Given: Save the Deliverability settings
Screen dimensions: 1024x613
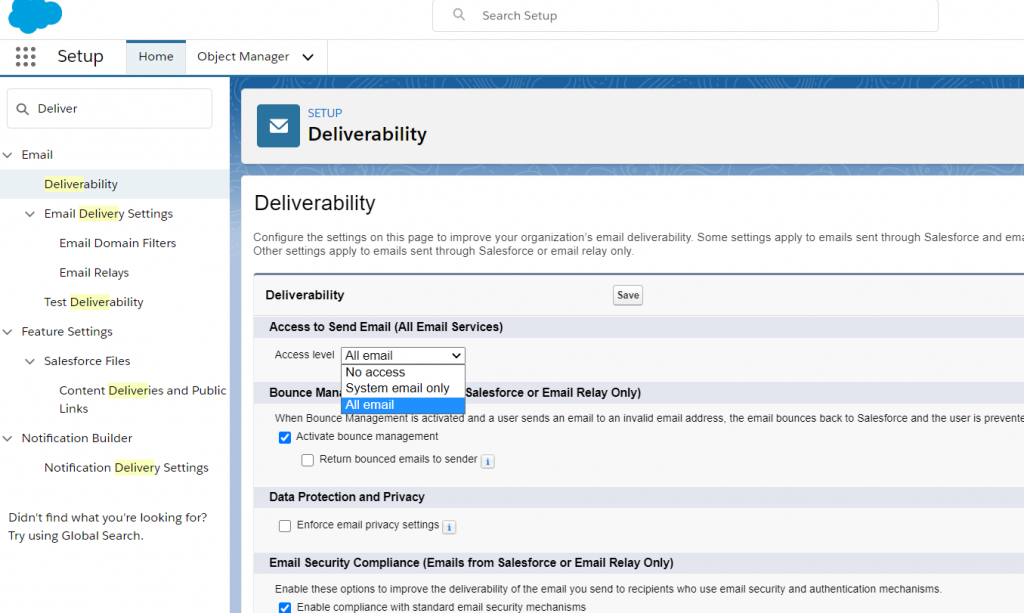Looking at the screenshot, I should point(627,295).
